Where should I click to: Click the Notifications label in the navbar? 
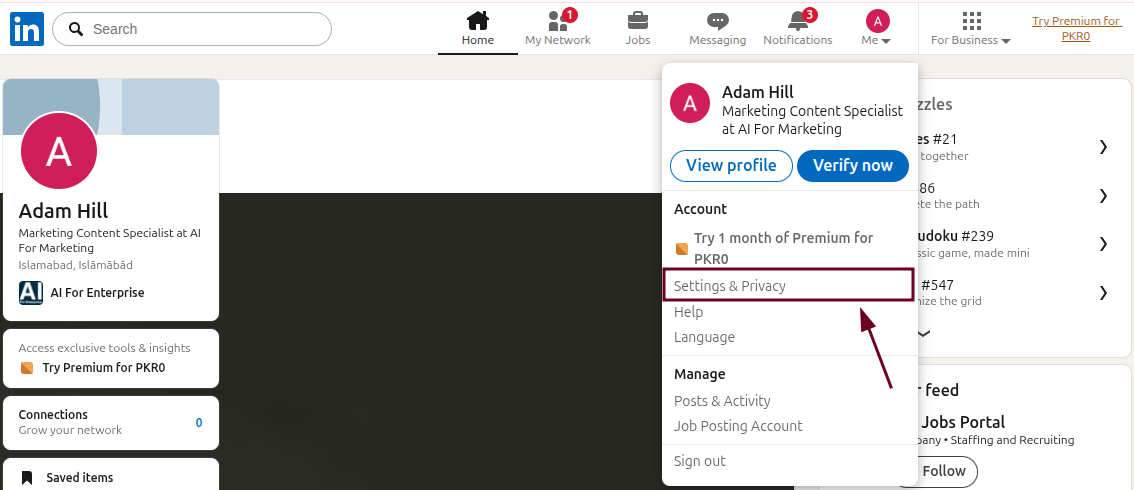pos(798,40)
